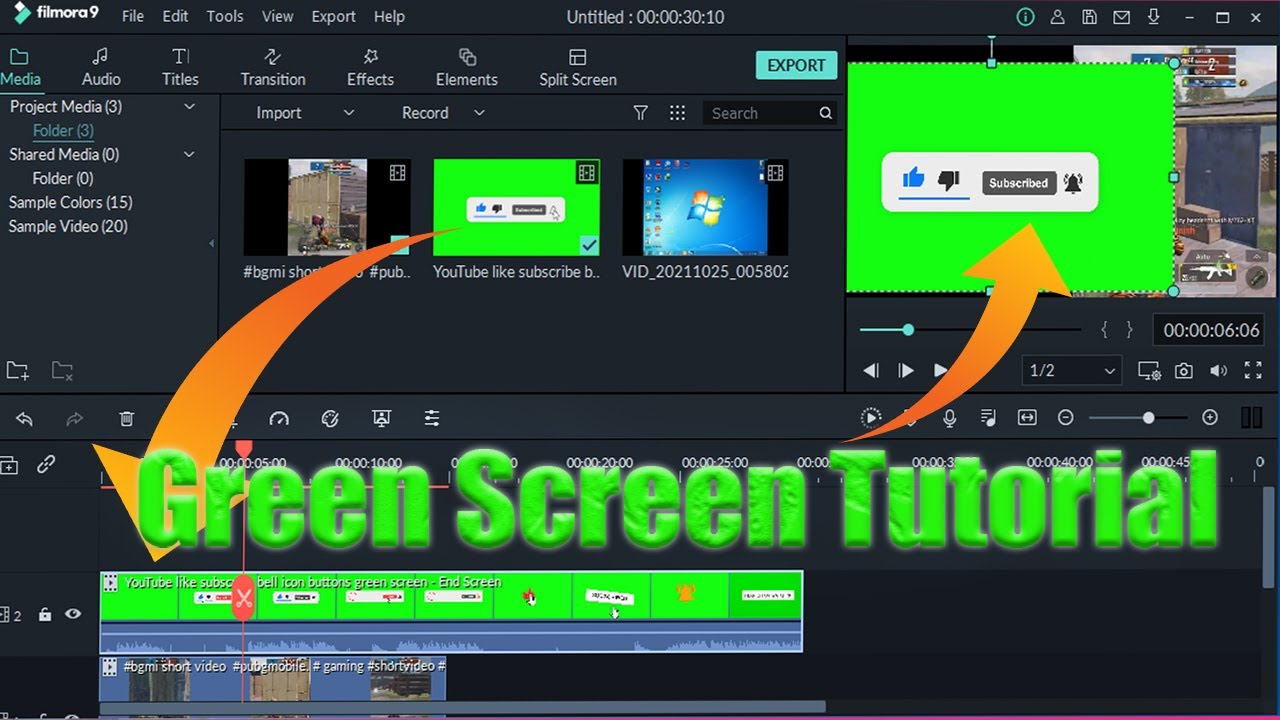Enter full screen preview mode

tap(1253, 371)
